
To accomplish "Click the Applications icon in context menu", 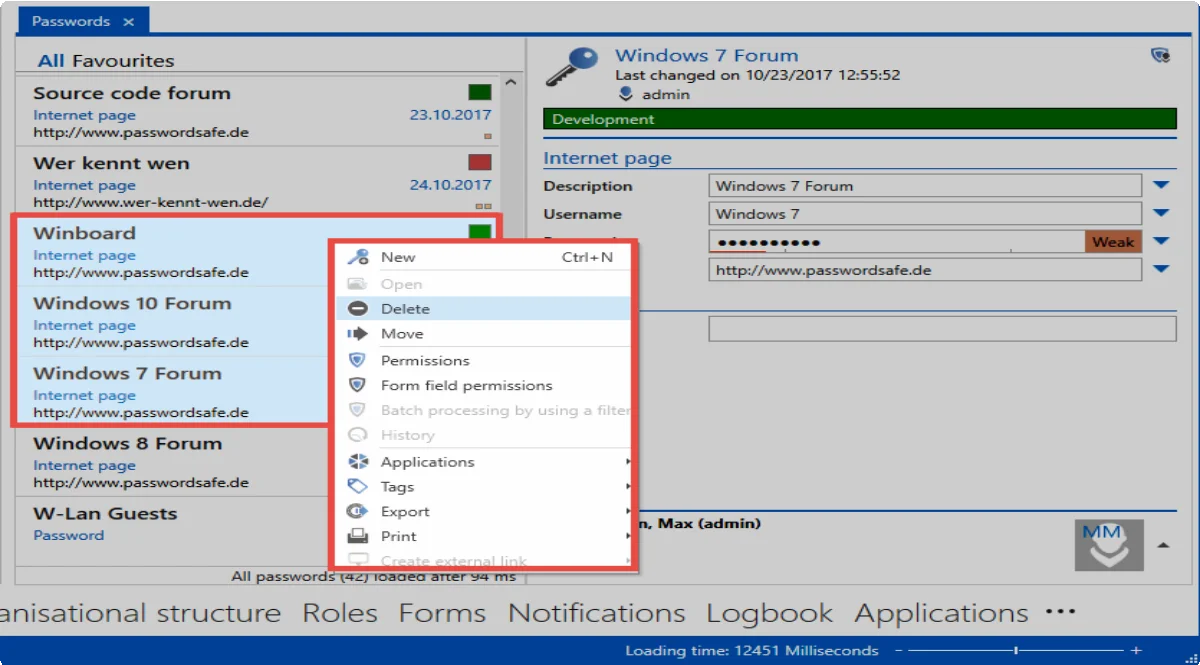I will (x=358, y=462).
